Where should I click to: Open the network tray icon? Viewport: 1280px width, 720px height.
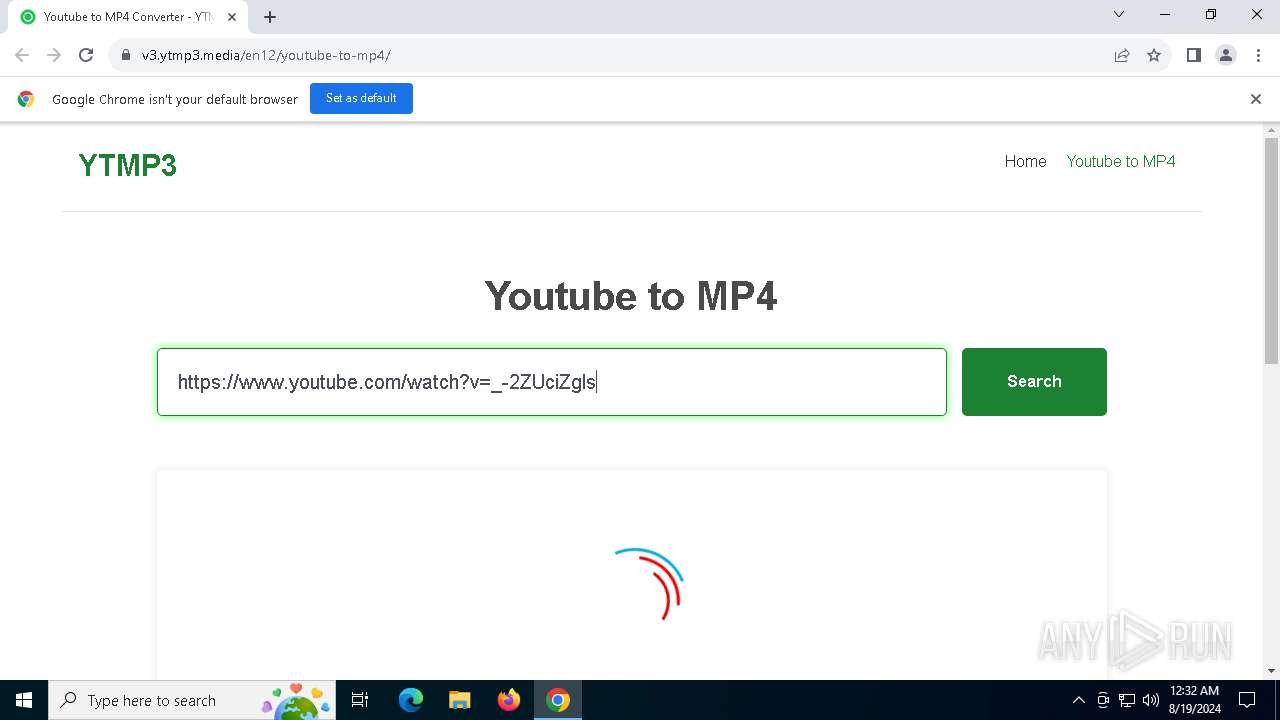point(1127,700)
